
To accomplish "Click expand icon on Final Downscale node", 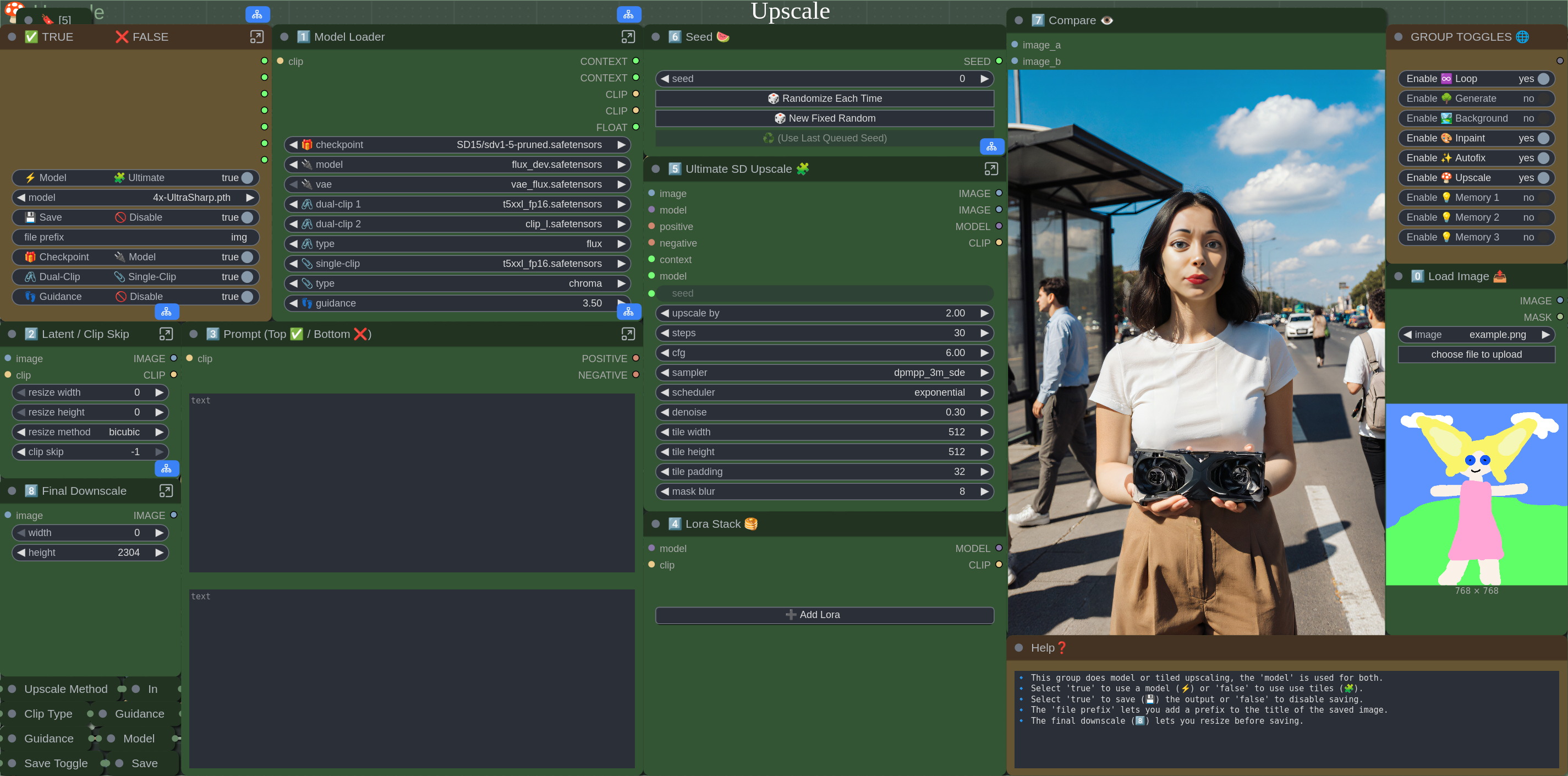I will (x=166, y=491).
